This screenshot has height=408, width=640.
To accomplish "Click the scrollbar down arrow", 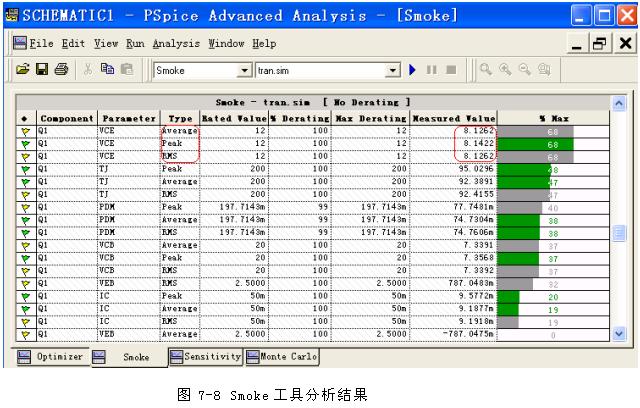I will (619, 334).
